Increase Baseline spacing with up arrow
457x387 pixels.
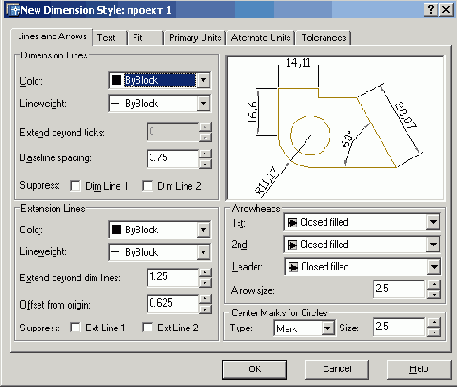205,153
